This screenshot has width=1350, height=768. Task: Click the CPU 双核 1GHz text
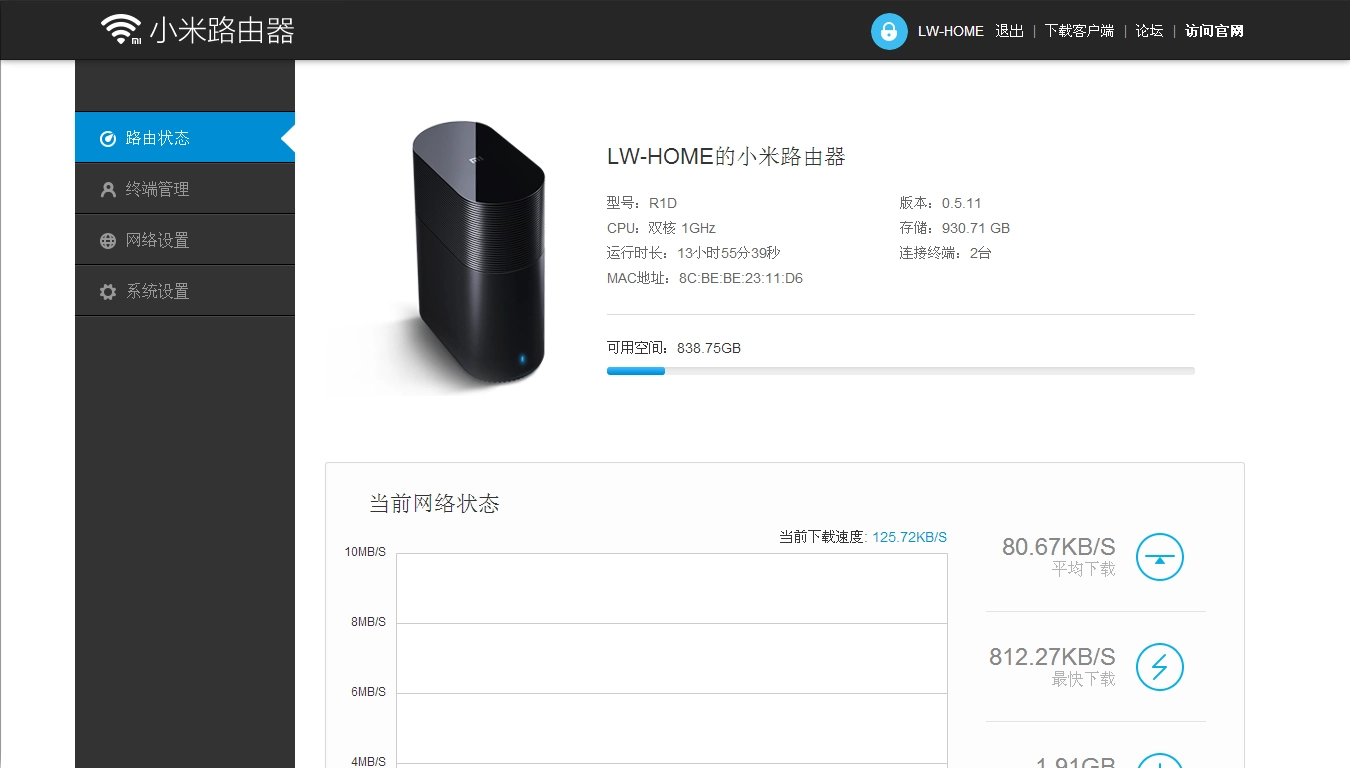click(x=661, y=228)
